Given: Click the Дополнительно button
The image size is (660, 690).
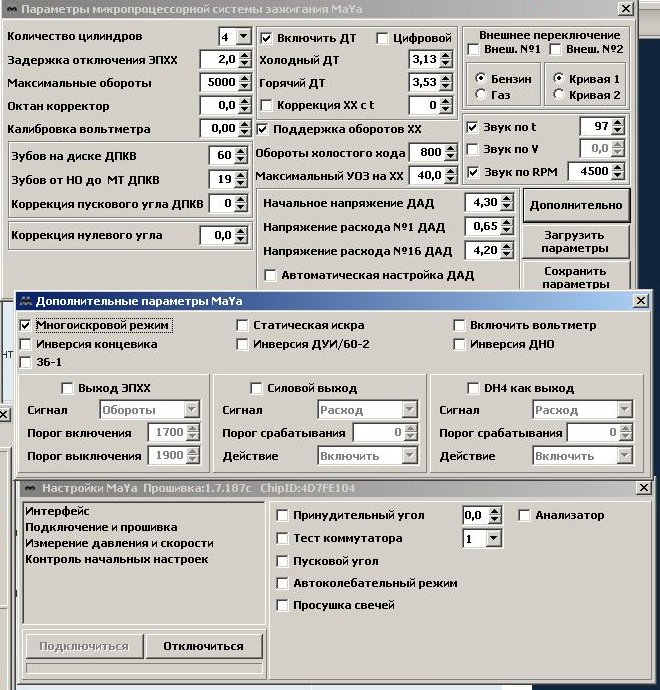Looking at the screenshot, I should [x=576, y=205].
